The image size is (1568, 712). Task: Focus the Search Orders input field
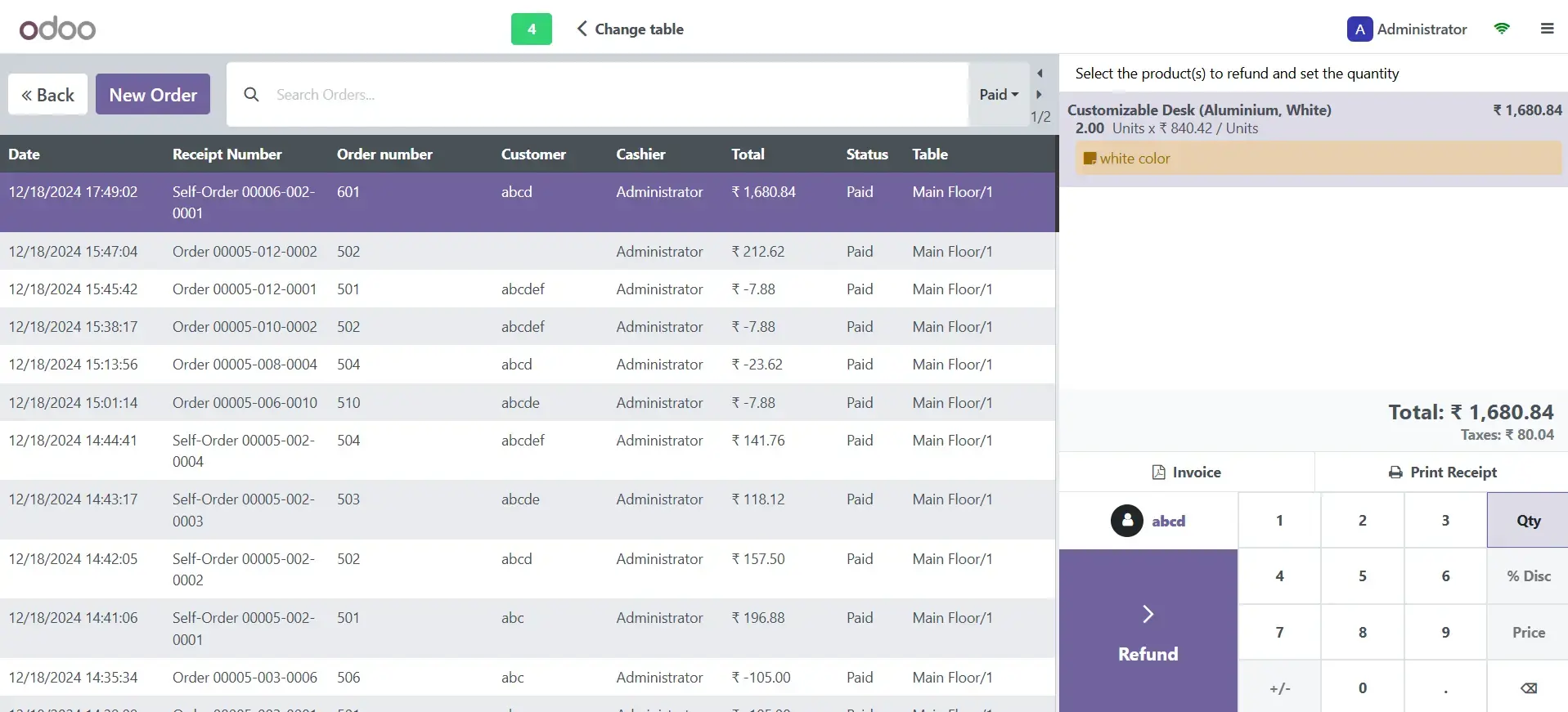click(x=618, y=95)
